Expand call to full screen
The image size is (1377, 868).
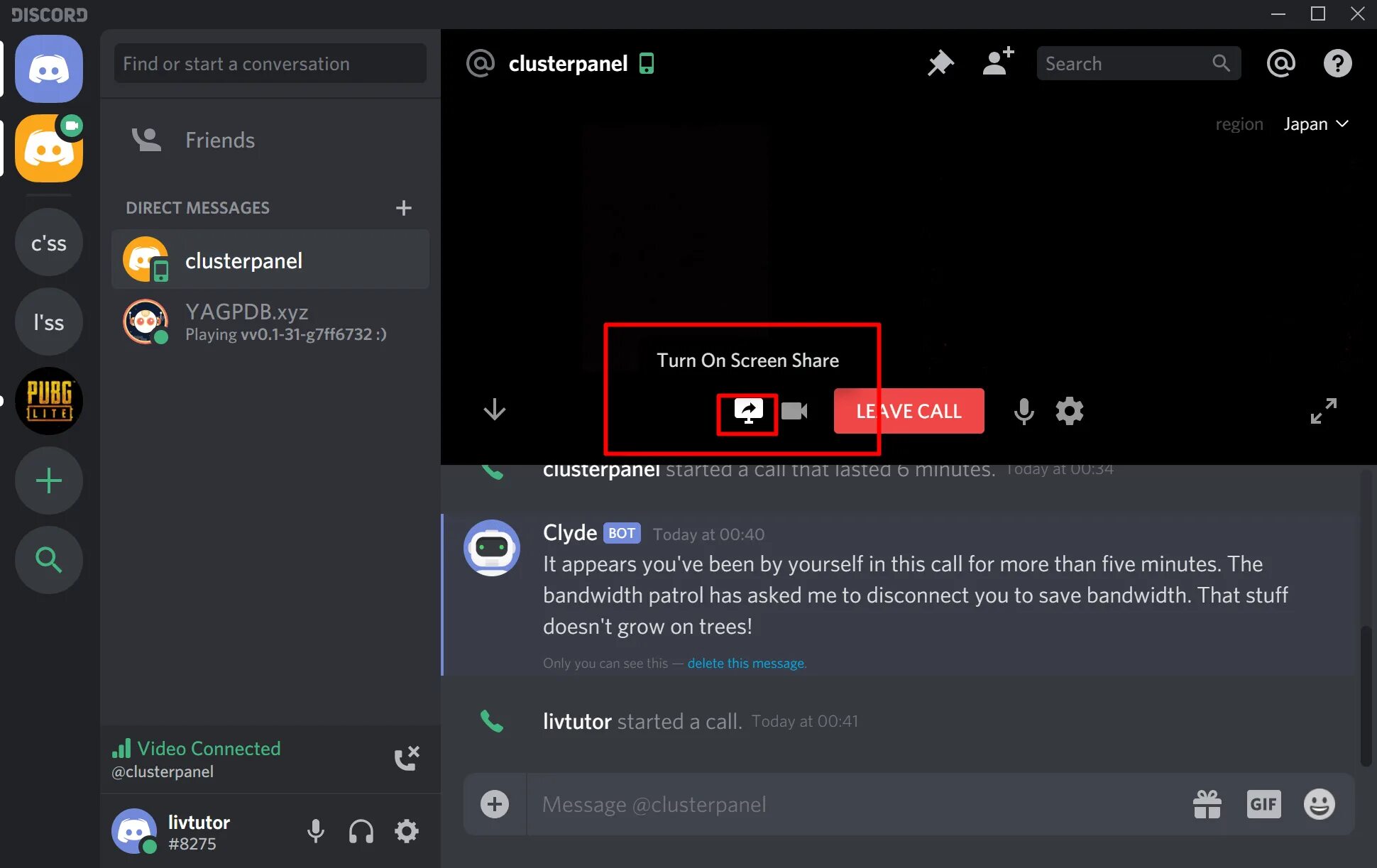pyautogui.click(x=1323, y=411)
